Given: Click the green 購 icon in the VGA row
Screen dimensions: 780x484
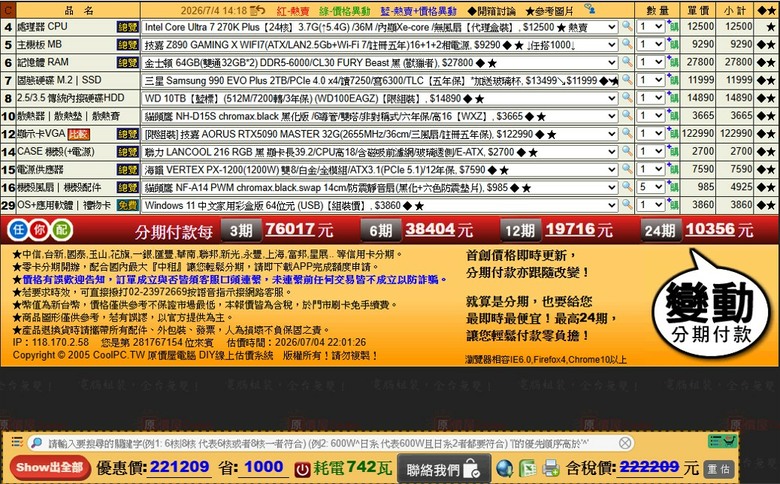Looking at the screenshot, I should [x=673, y=134].
